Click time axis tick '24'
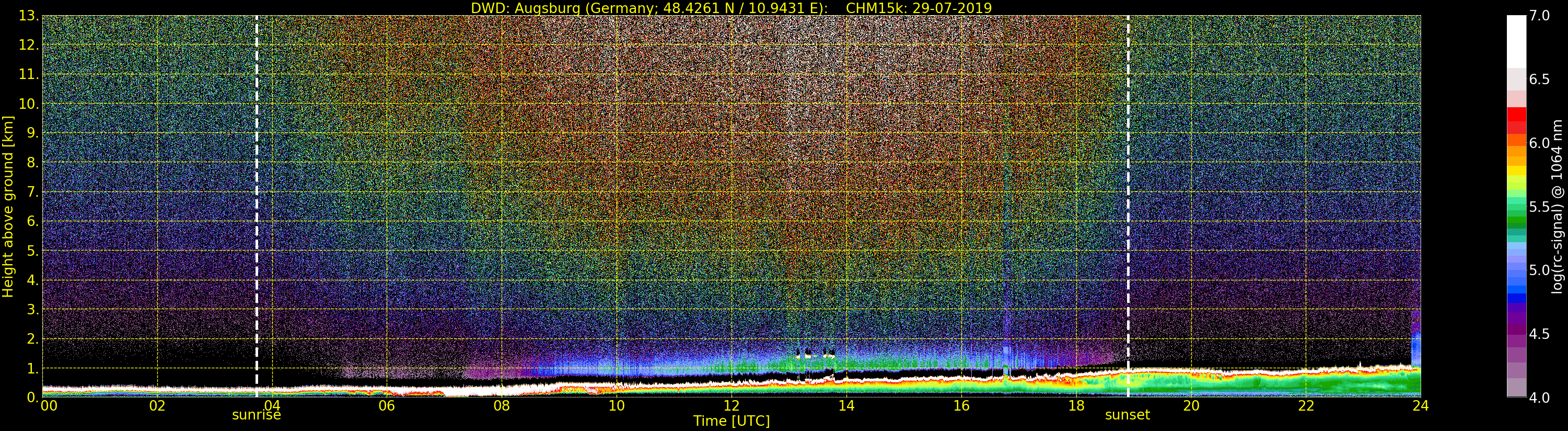 click(1421, 406)
